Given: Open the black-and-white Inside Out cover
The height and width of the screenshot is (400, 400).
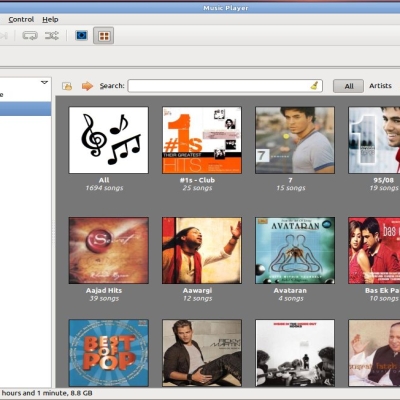Looking at the screenshot, I should point(295,353).
